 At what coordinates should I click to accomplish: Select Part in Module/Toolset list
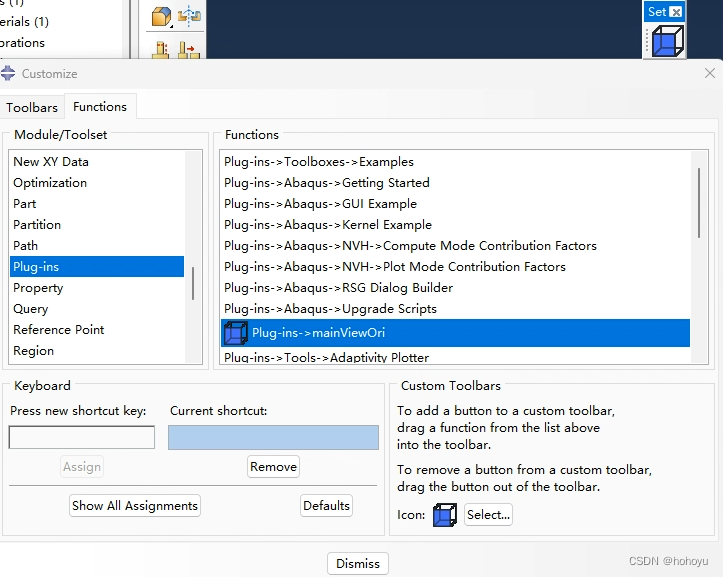(97, 204)
